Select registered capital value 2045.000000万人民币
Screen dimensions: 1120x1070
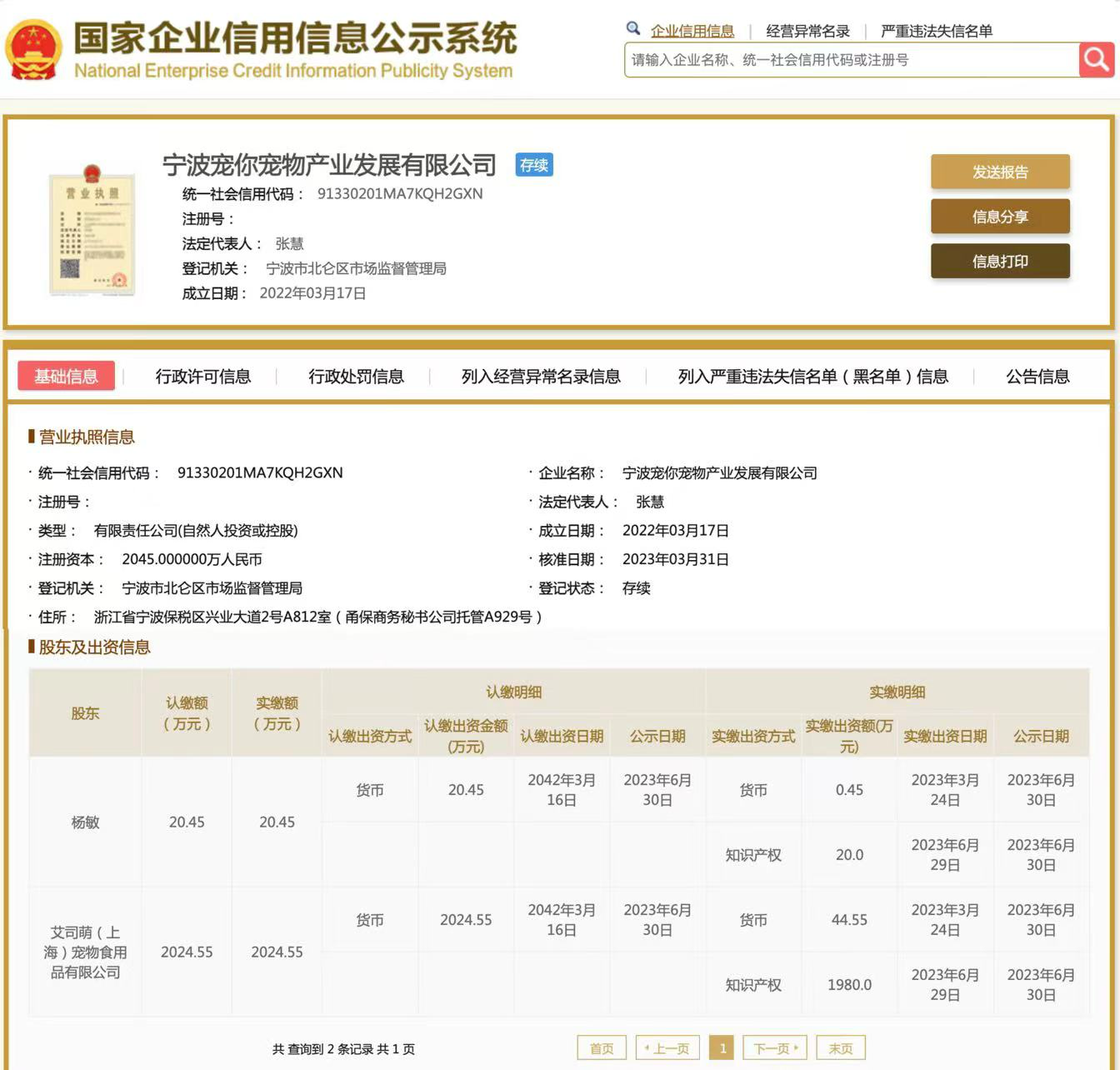click(x=192, y=559)
